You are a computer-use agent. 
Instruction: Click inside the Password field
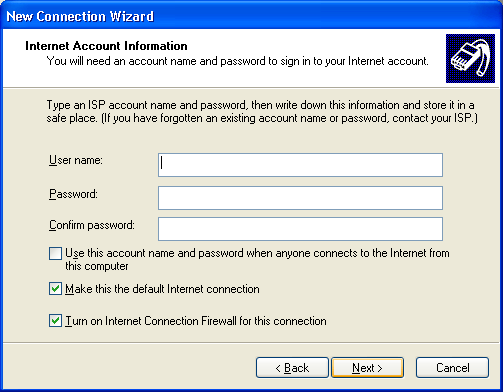pyautogui.click(x=300, y=198)
